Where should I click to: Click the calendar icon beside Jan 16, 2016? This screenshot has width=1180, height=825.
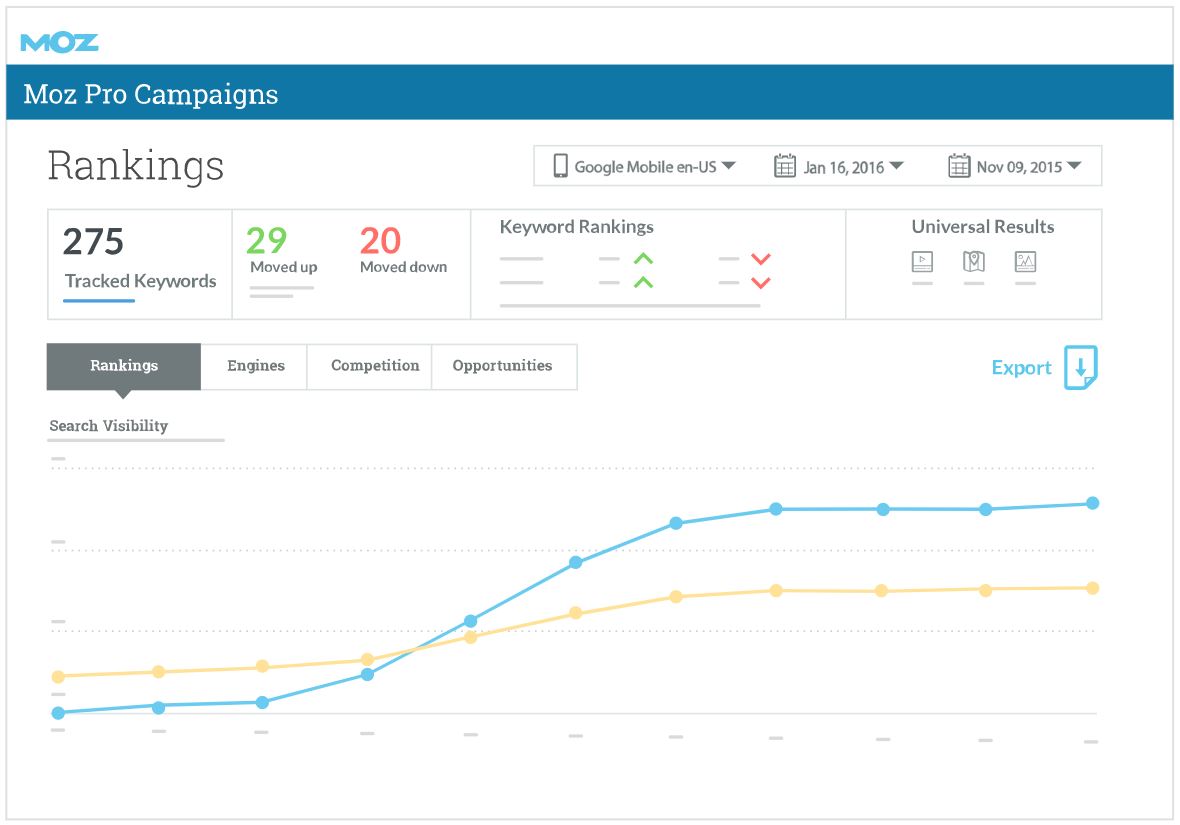coord(785,166)
